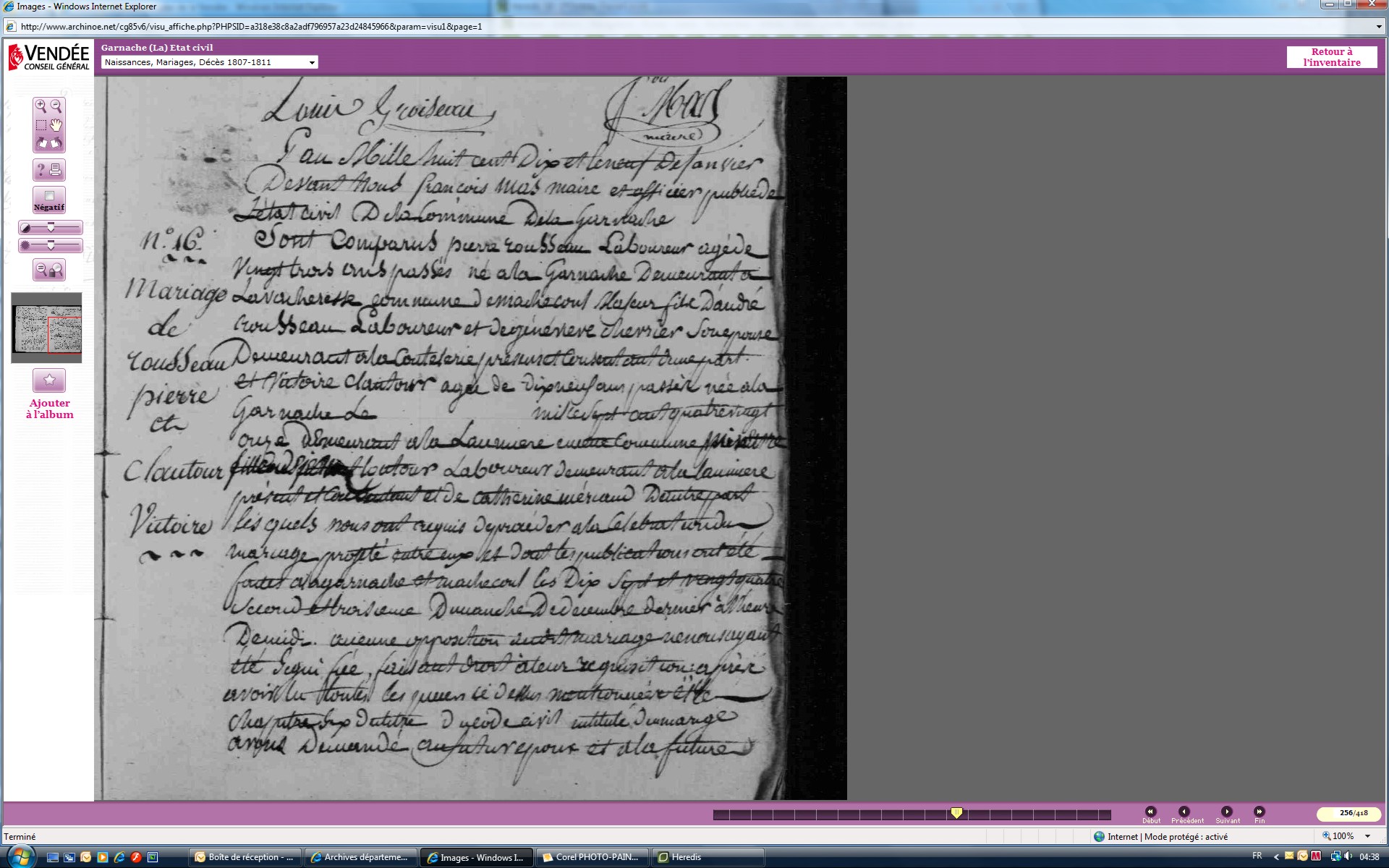Click the zoom in magnifier icon
The image size is (1389, 868).
pyautogui.click(x=41, y=106)
